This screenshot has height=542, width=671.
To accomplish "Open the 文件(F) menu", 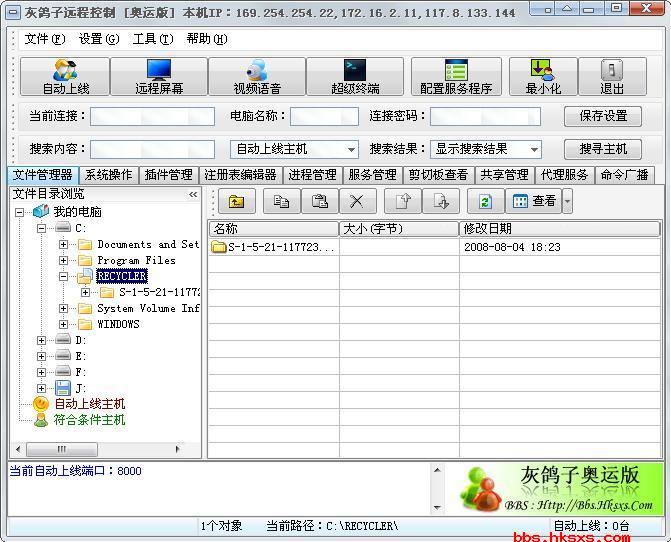I will [x=45, y=39].
